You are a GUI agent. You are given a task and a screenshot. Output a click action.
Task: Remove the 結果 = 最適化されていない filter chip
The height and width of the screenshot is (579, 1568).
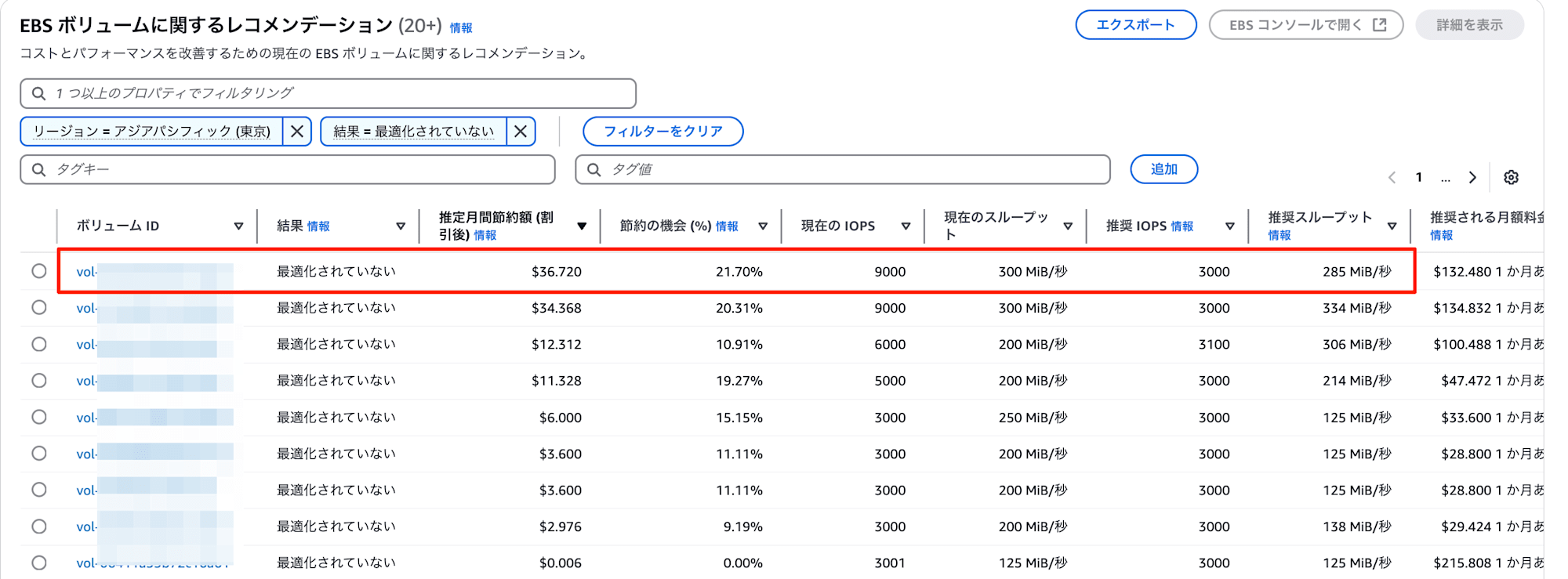521,132
